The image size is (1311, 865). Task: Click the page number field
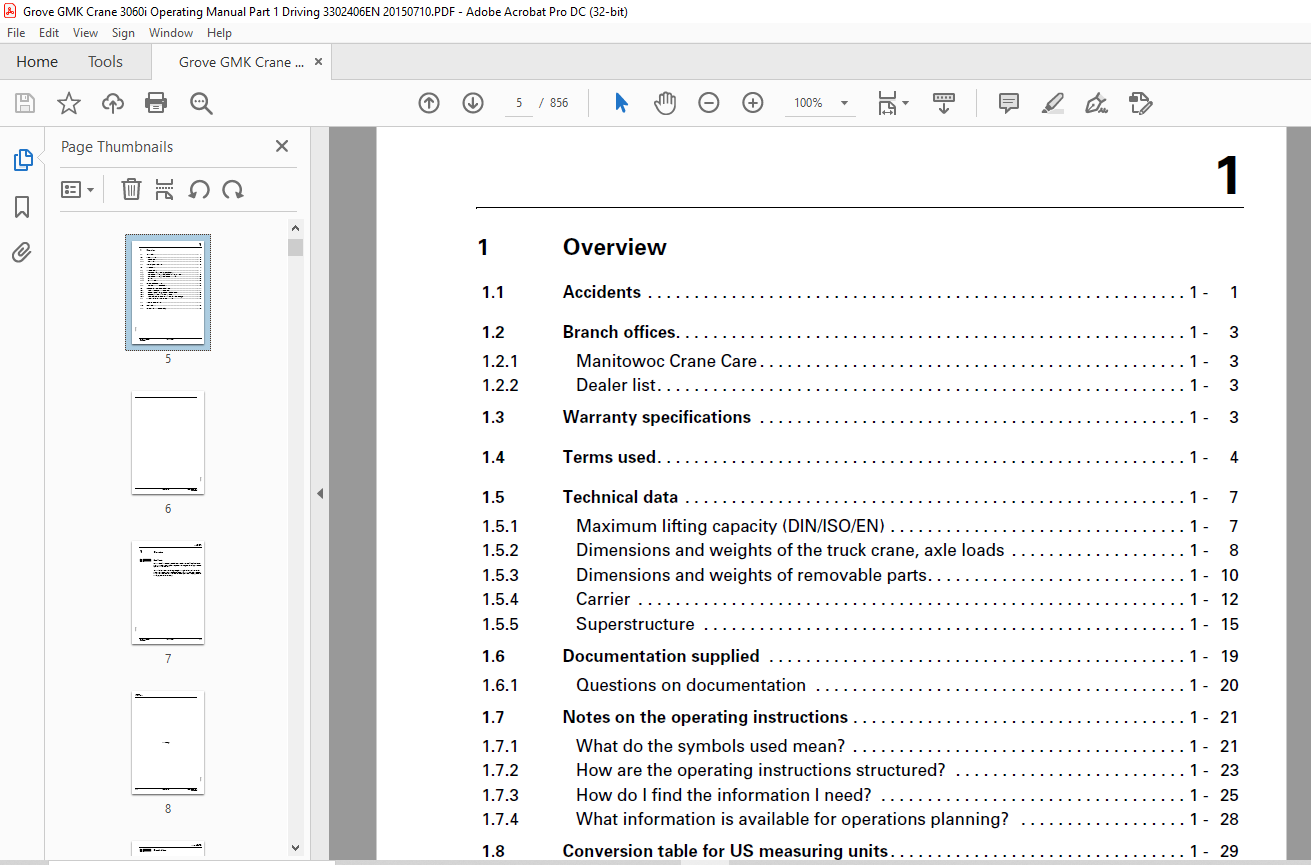pos(519,103)
